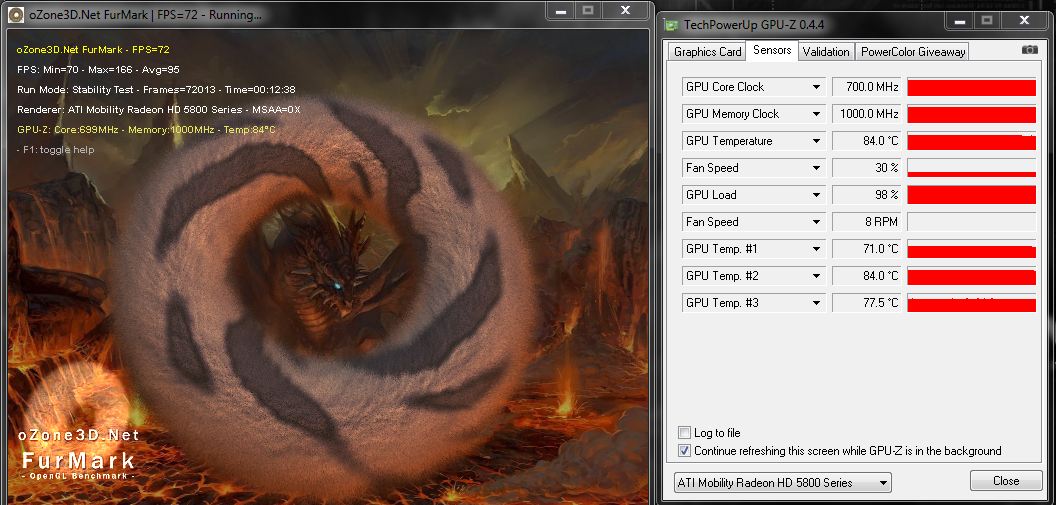Open the Validation tab
Screen dimensions: 1056x505
click(x=826, y=52)
